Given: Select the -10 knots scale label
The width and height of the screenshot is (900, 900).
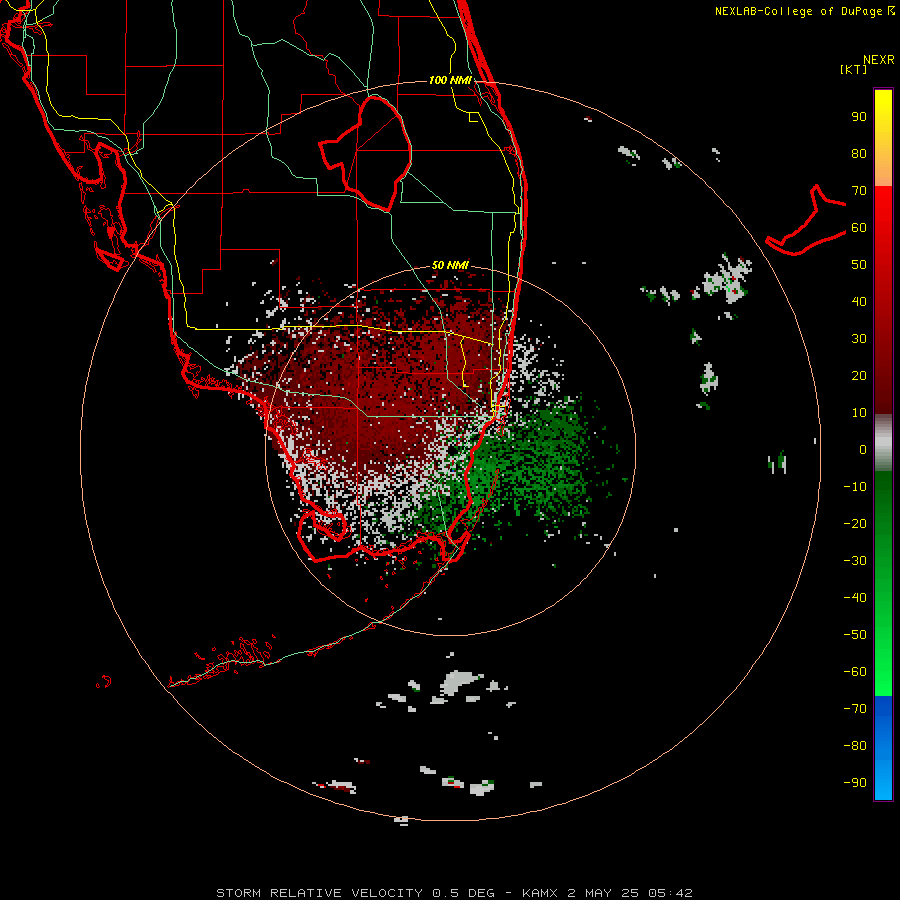Looking at the screenshot, I should coord(855,487).
